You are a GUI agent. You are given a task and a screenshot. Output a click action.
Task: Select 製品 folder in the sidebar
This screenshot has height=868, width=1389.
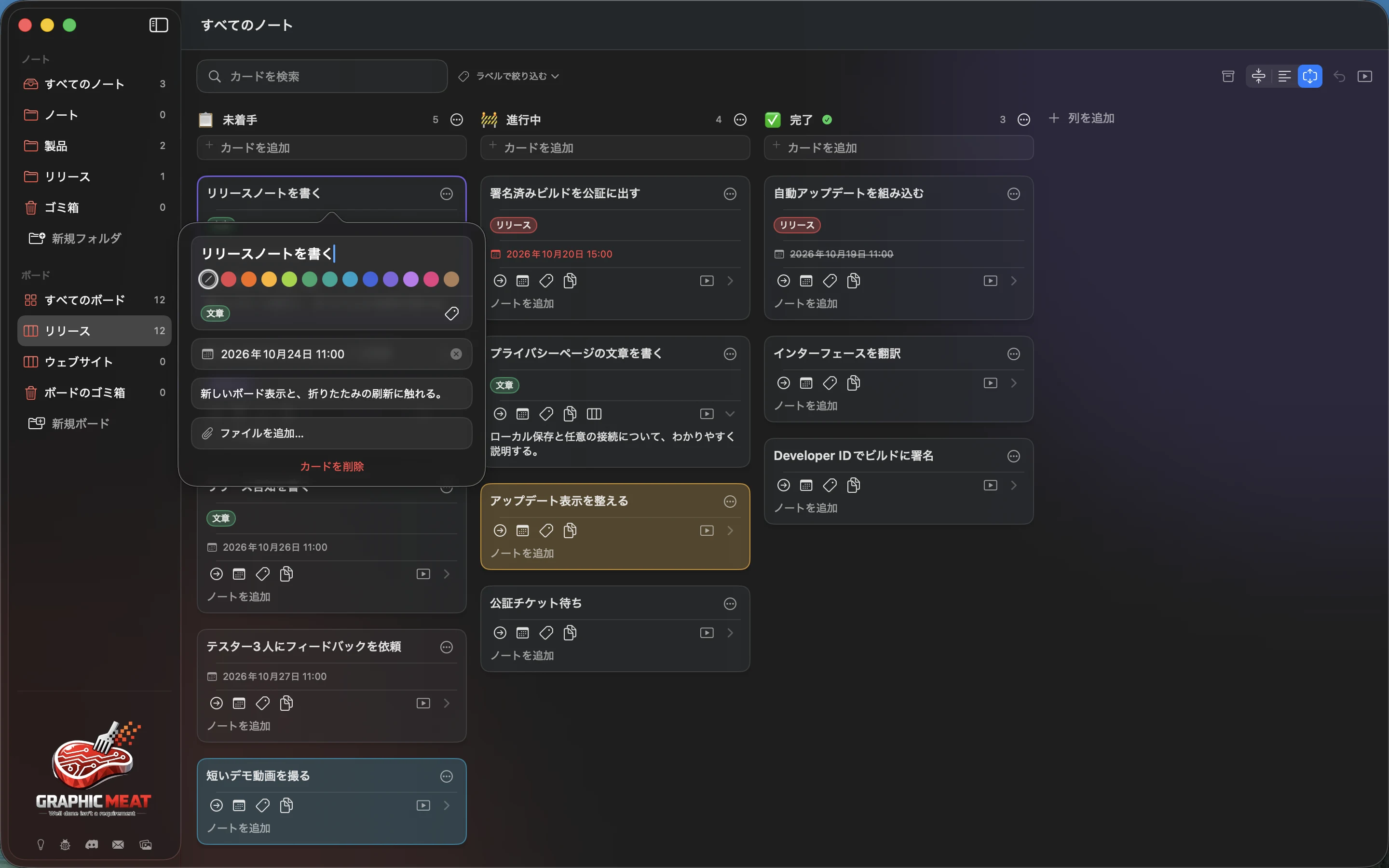(95, 146)
